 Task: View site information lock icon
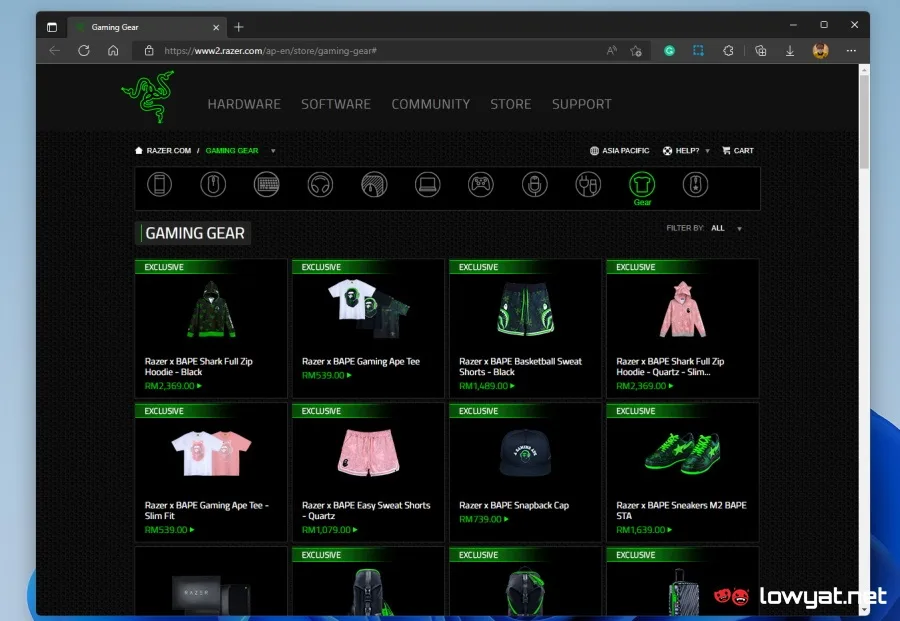pos(149,51)
